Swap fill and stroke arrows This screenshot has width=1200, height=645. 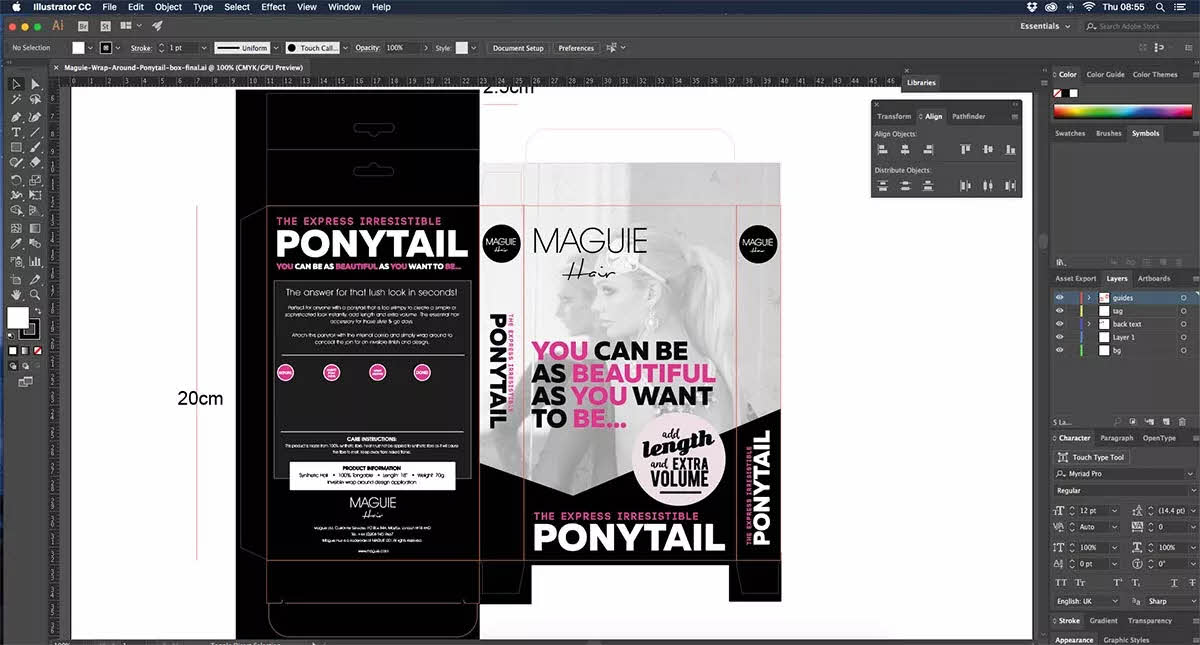point(37,312)
